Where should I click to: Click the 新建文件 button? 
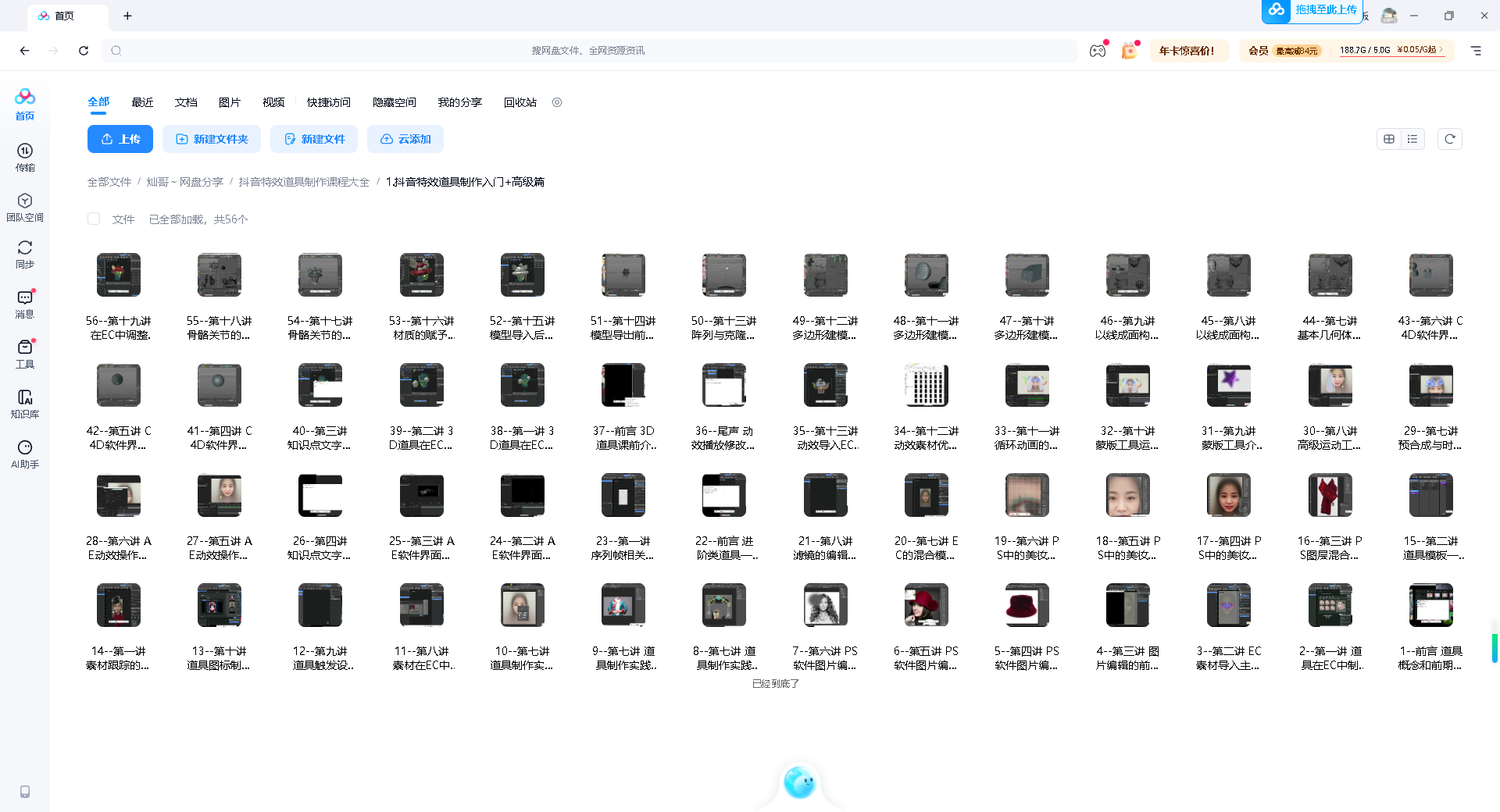pos(314,139)
